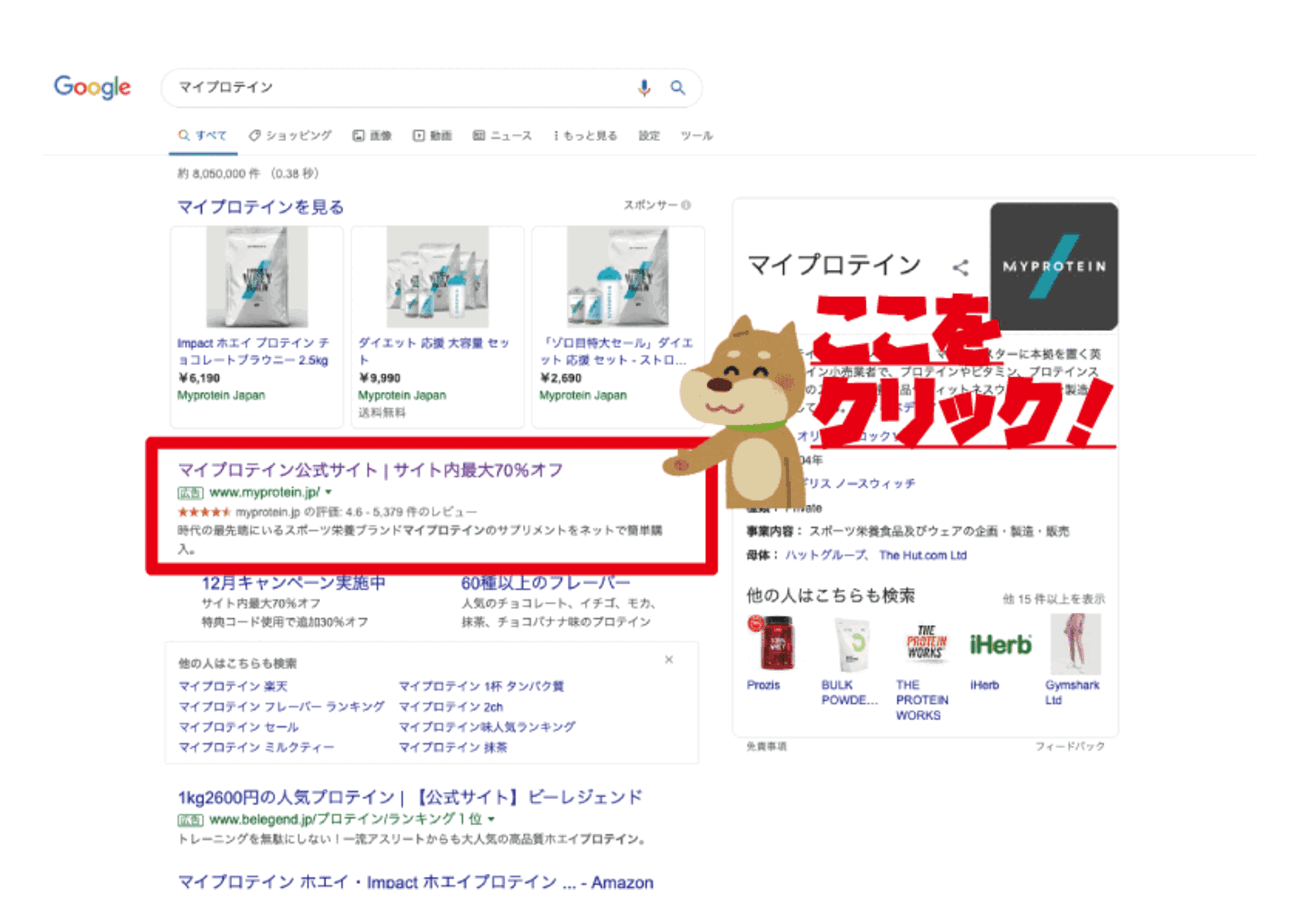Open the マイプロテインを見る shopping heading
Image resolution: width=1300 pixels, height=919 pixels.
tap(261, 207)
